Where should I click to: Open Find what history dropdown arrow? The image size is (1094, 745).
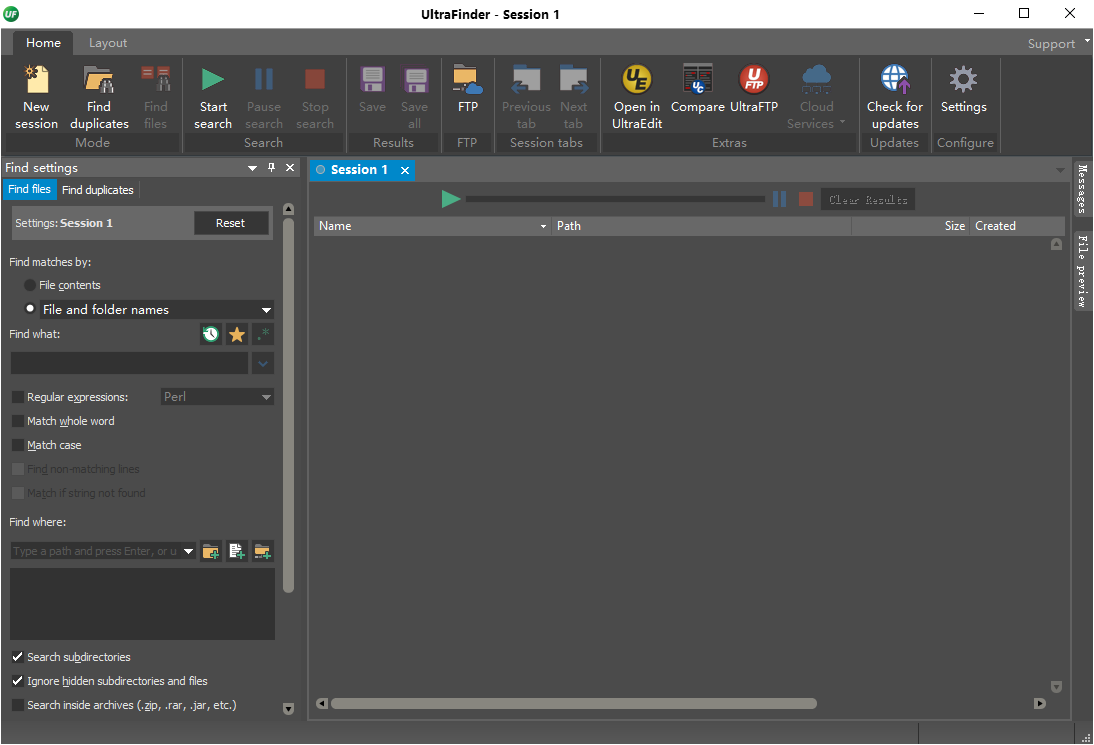pyautogui.click(x=263, y=363)
